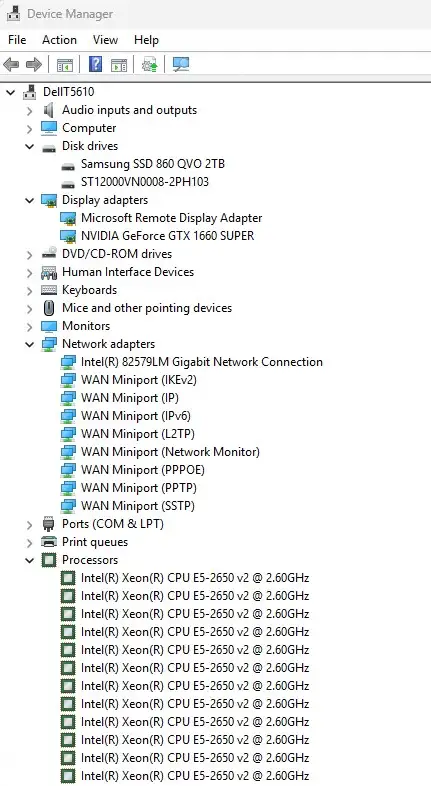Screen dimensions: 431x786
Task: Expand the Ports (COM & LPT) node
Action: [30, 525]
